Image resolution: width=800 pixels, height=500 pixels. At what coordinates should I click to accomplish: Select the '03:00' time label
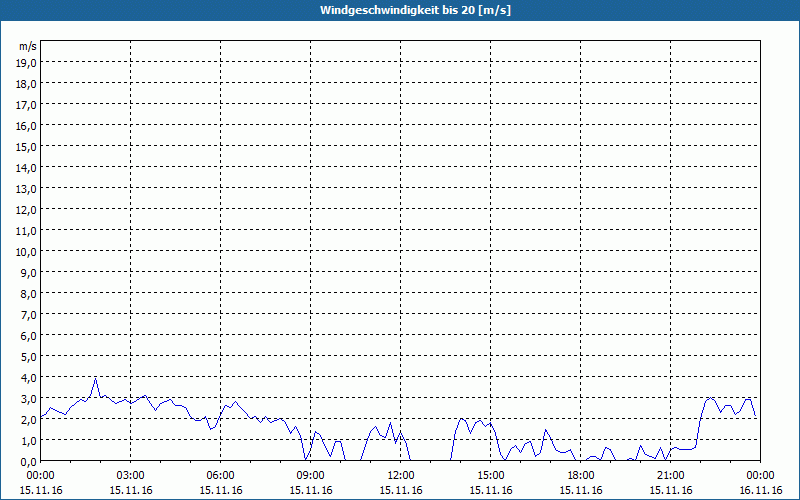(x=131, y=476)
